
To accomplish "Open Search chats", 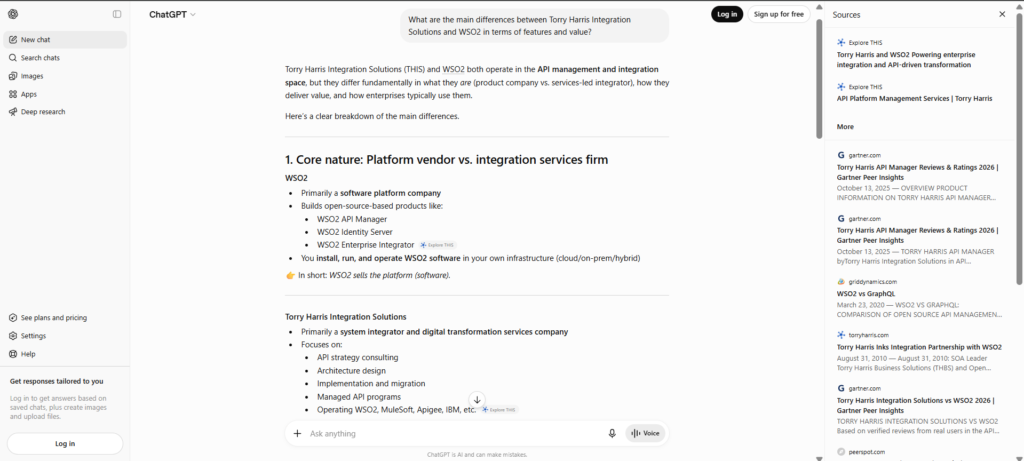I will (x=65, y=58).
